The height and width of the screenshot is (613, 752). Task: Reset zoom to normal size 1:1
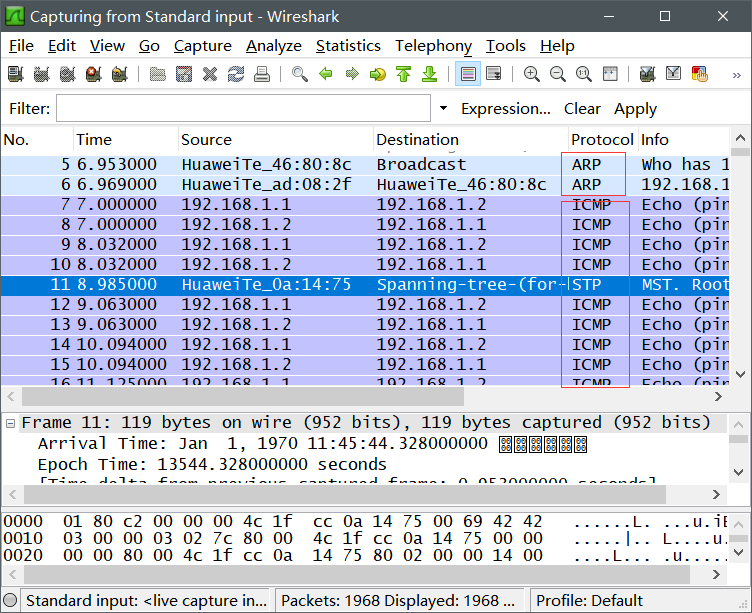coord(584,74)
